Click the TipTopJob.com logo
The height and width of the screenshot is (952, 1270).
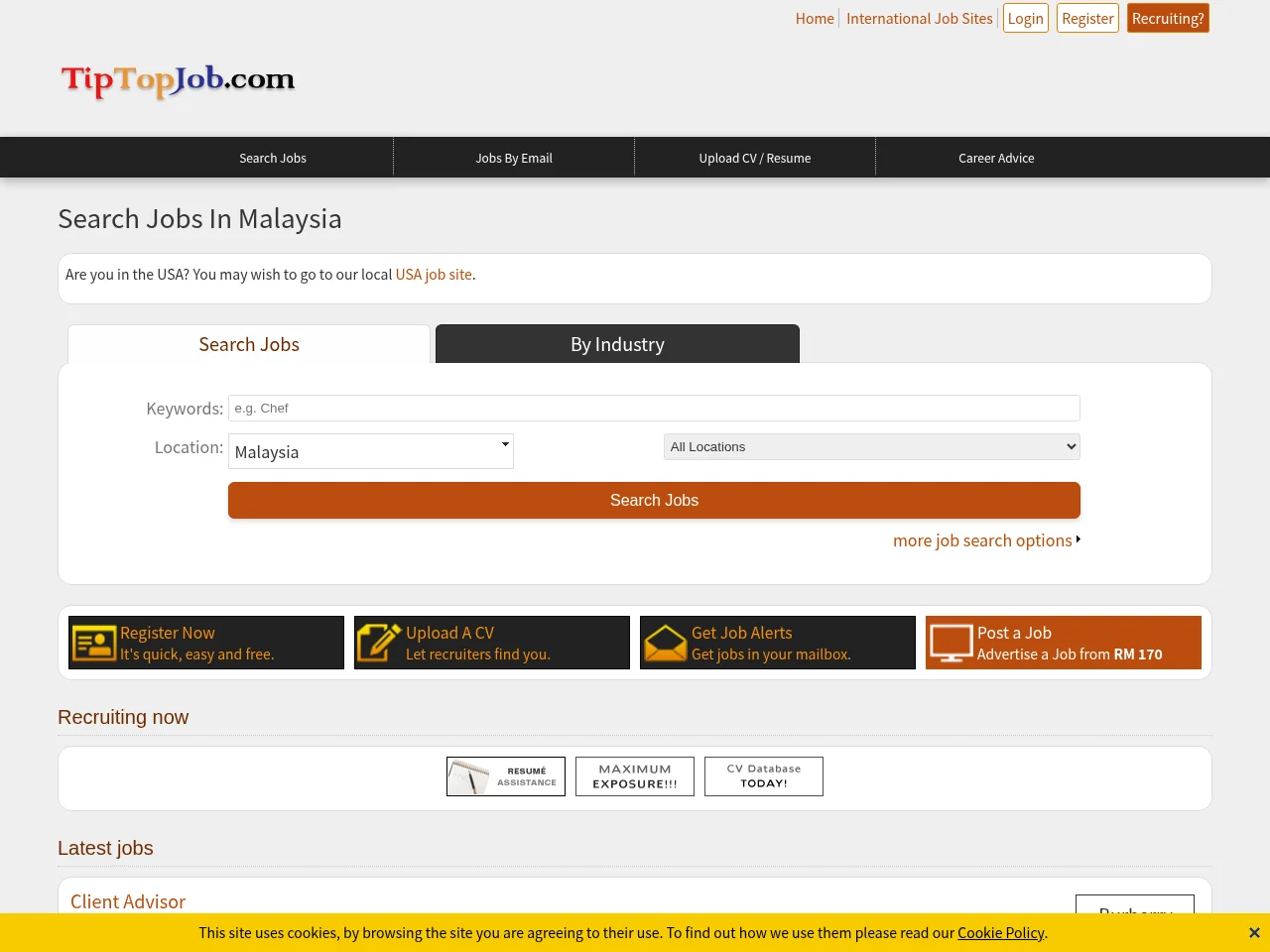(179, 80)
